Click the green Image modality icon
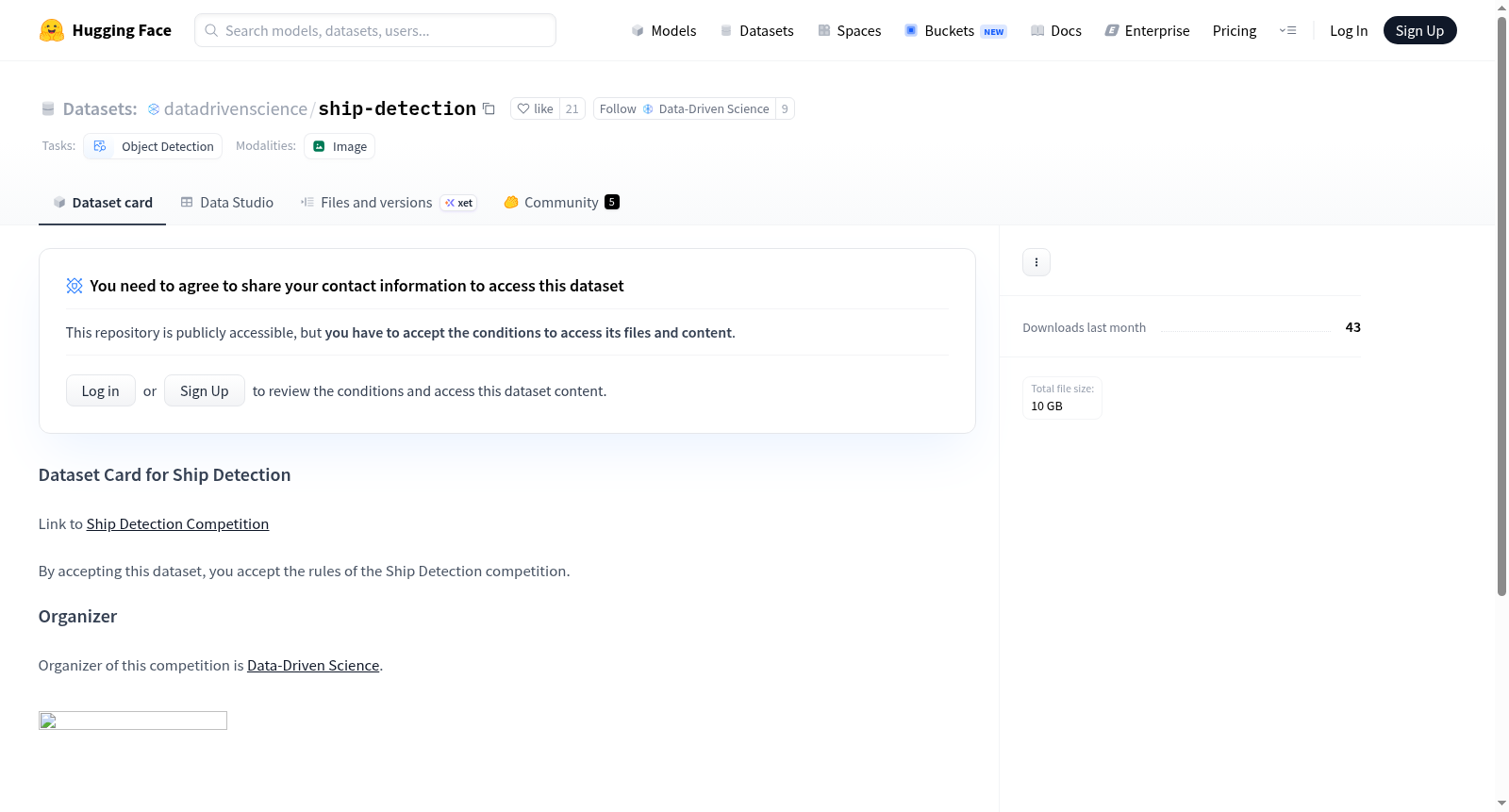This screenshot has width=1509, height=812. click(319, 146)
